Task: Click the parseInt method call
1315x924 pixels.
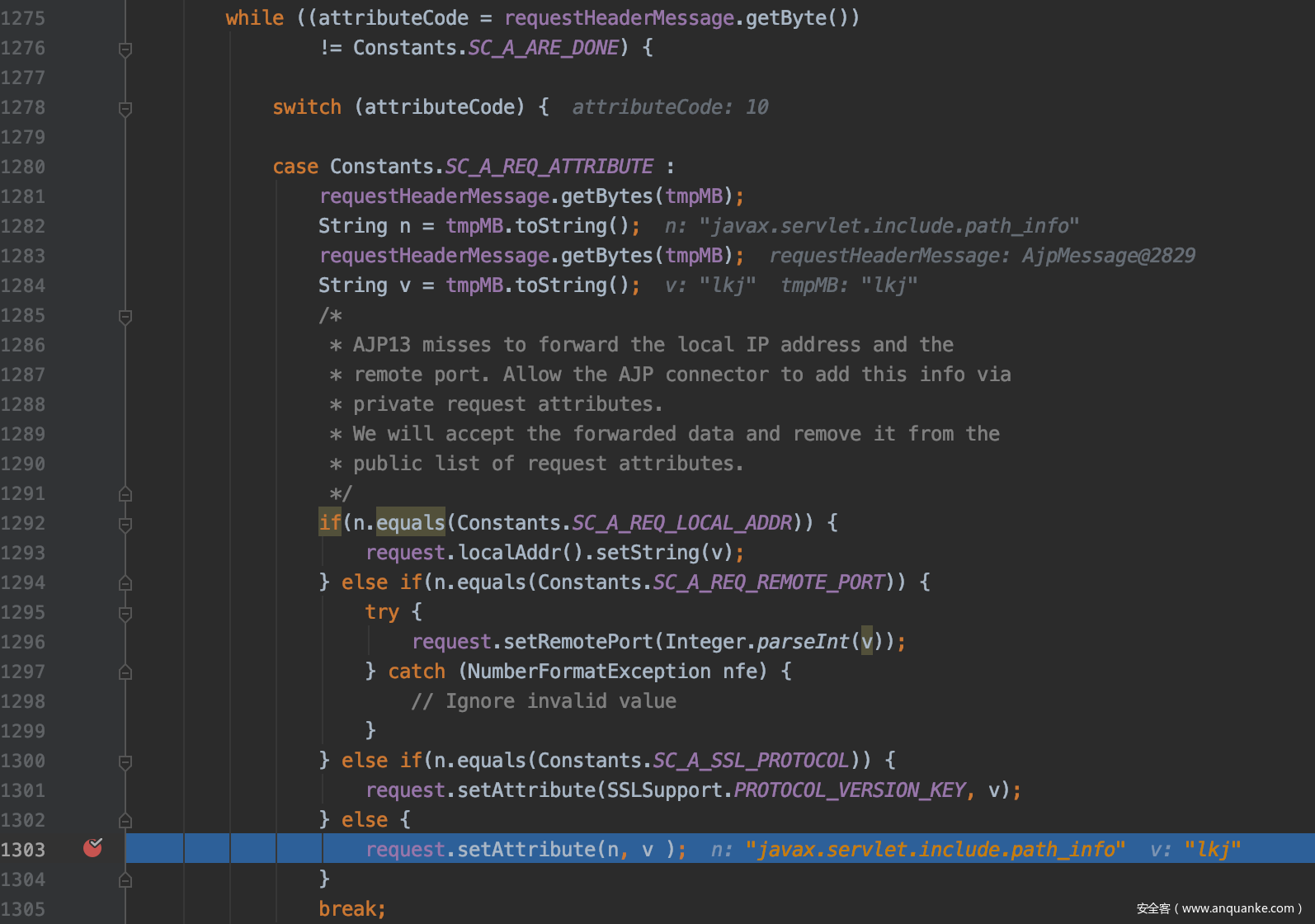Action: [x=803, y=642]
